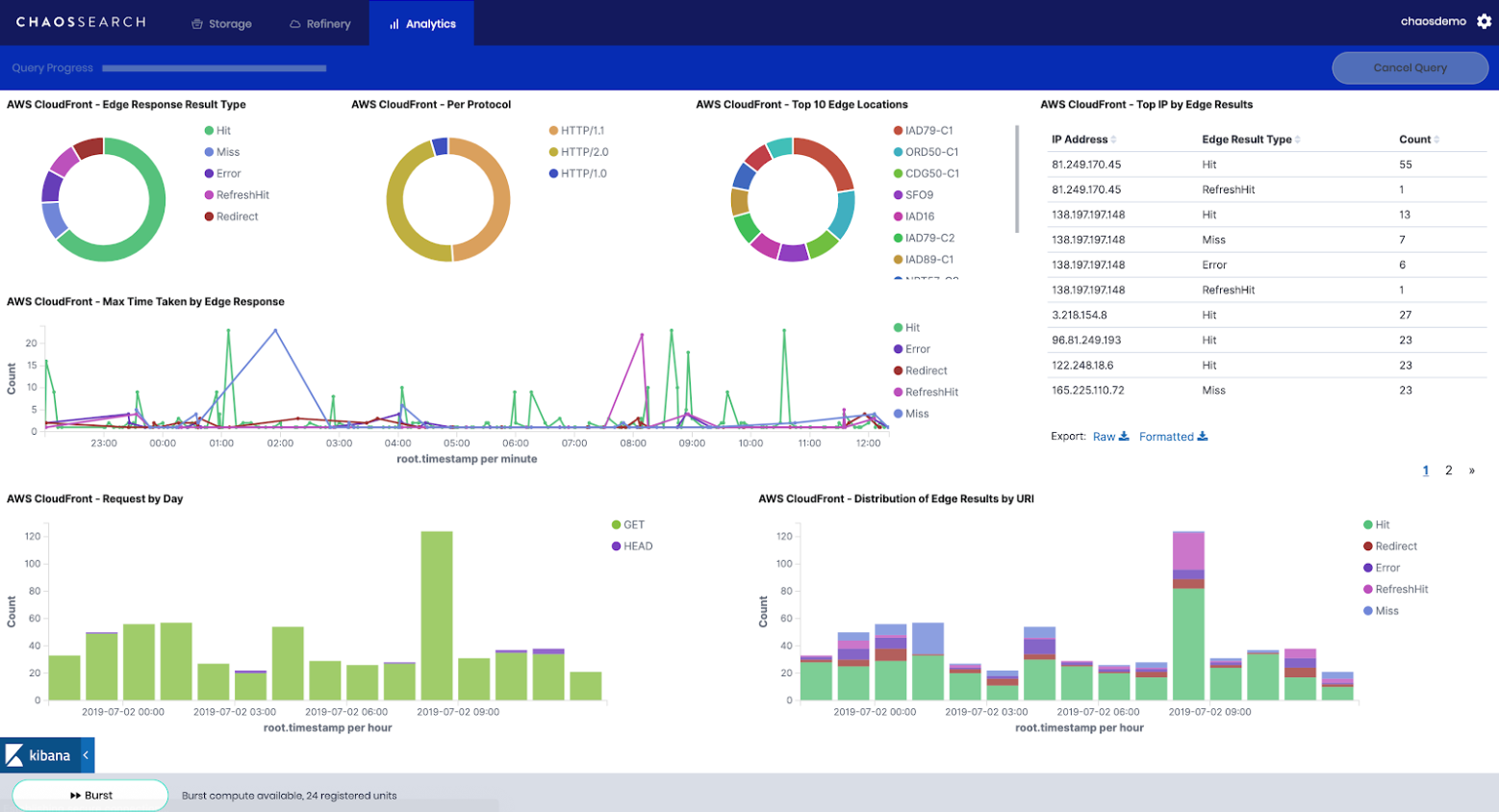Click the count value 55 in the table

[1406, 165]
